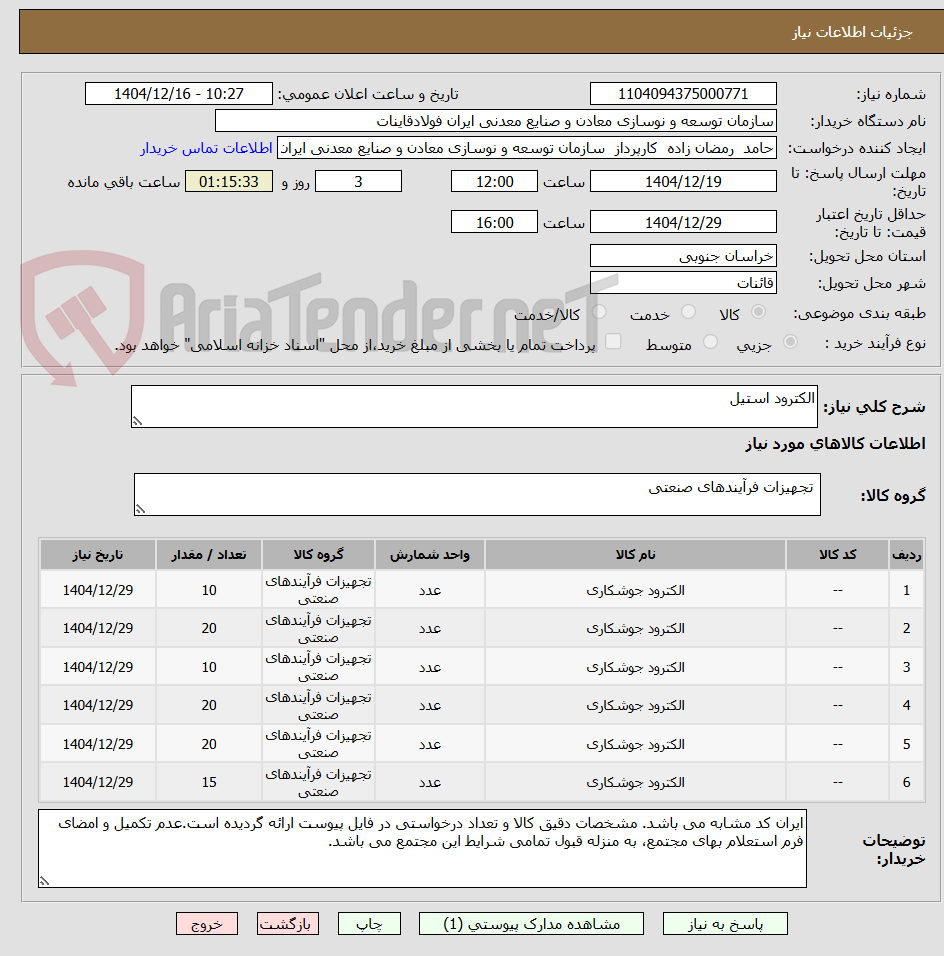Click the تاریخ نیاز column header
This screenshot has height=956, width=944.
point(98,555)
